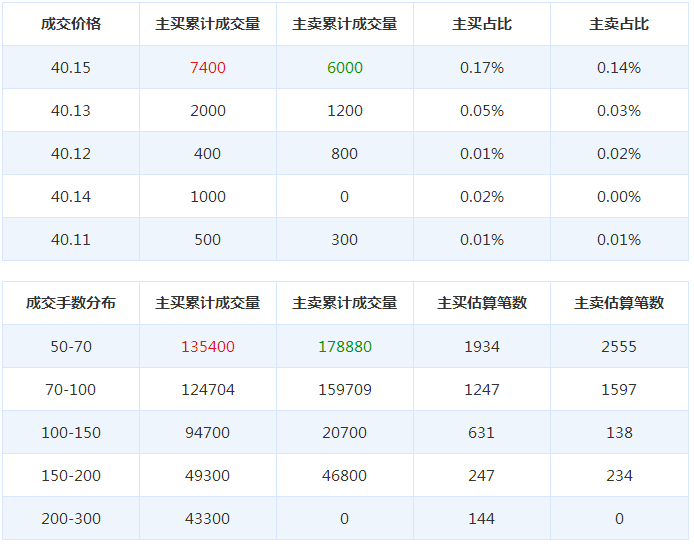Click the top table's 主卖累计成交量 header

345,24
